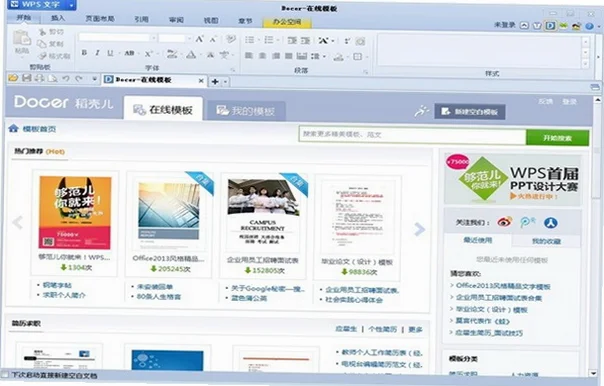This screenshot has height=386, width=604.
Task: Click the Undo arrow icon
Action: tap(66, 79)
